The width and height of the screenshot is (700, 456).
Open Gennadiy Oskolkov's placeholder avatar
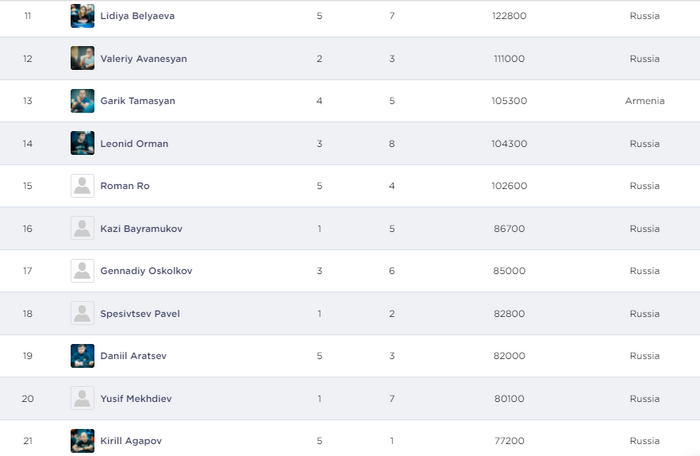coord(82,271)
